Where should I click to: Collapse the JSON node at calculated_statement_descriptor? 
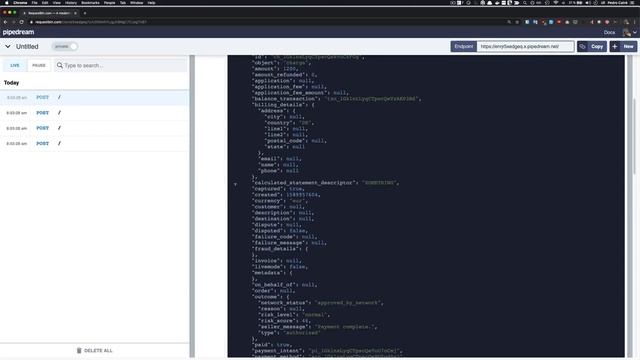pyautogui.click(x=235, y=184)
